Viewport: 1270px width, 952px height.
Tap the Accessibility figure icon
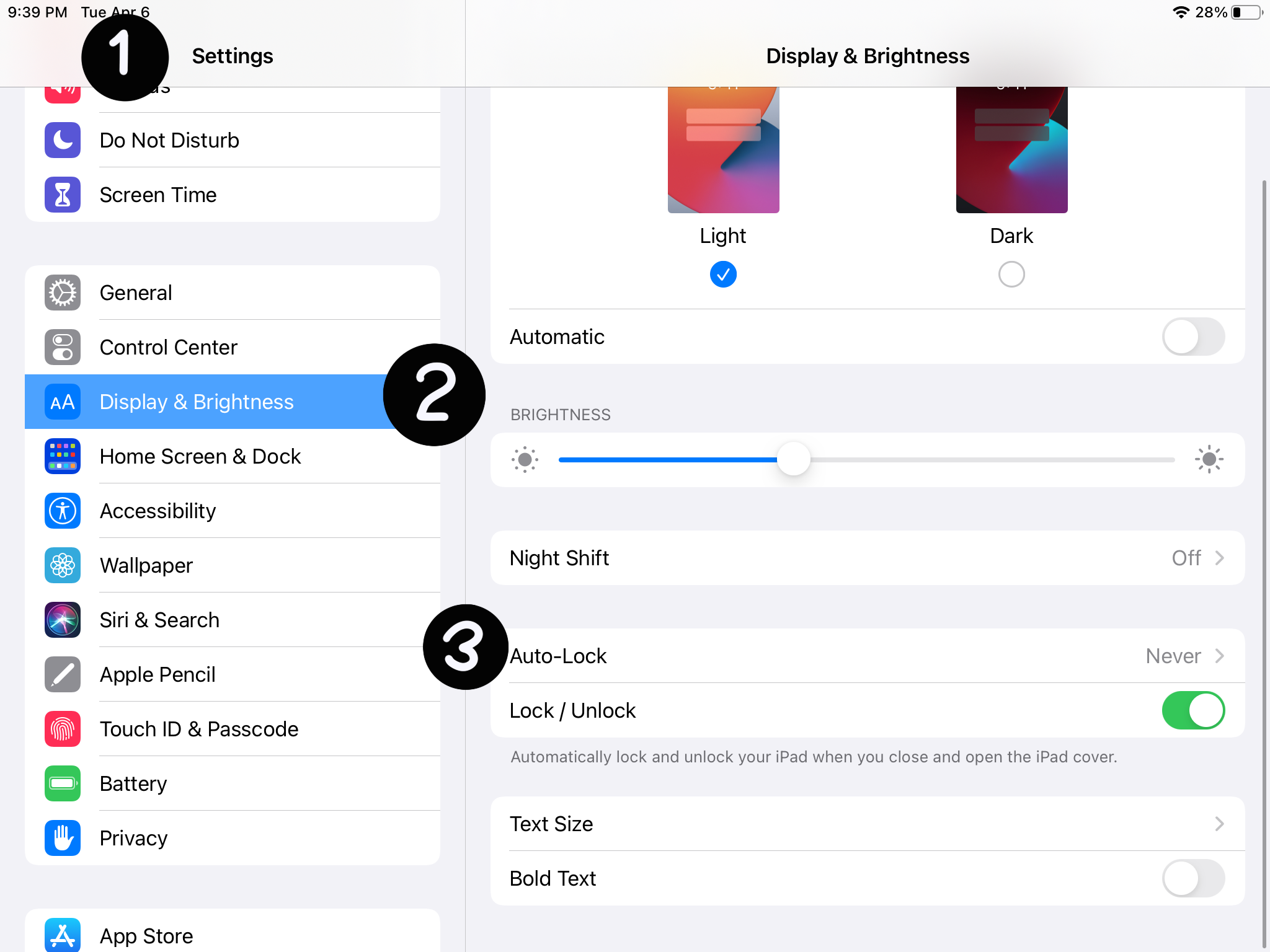(63, 511)
